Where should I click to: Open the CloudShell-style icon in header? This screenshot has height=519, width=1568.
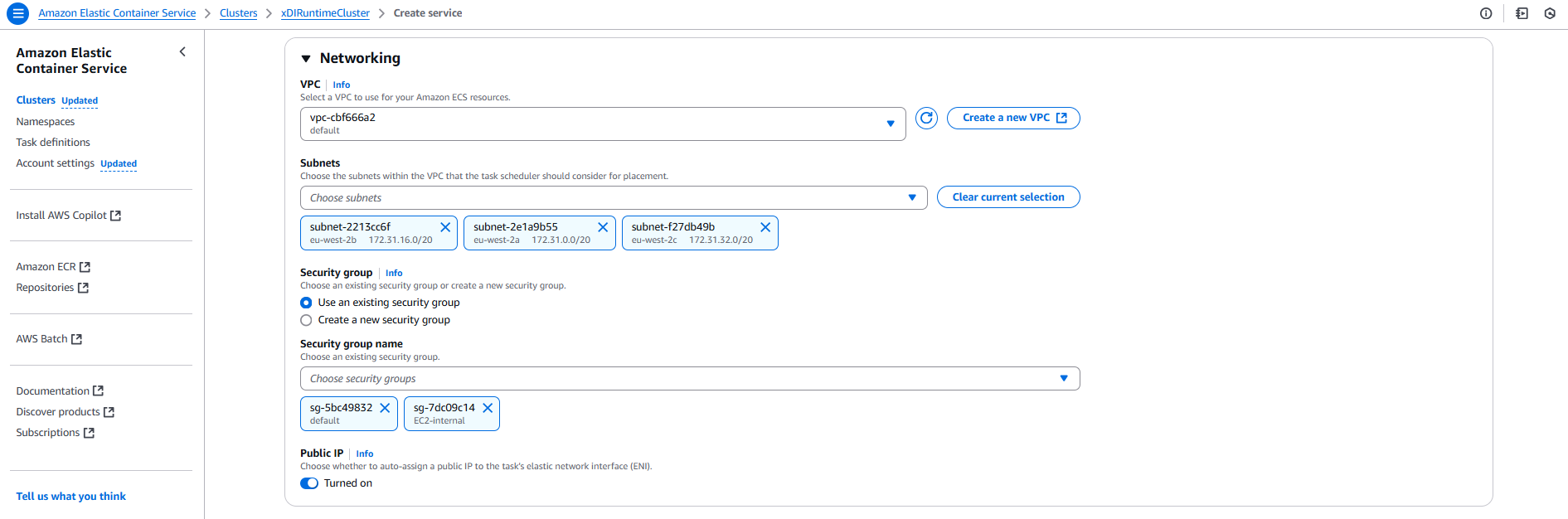point(1522,13)
